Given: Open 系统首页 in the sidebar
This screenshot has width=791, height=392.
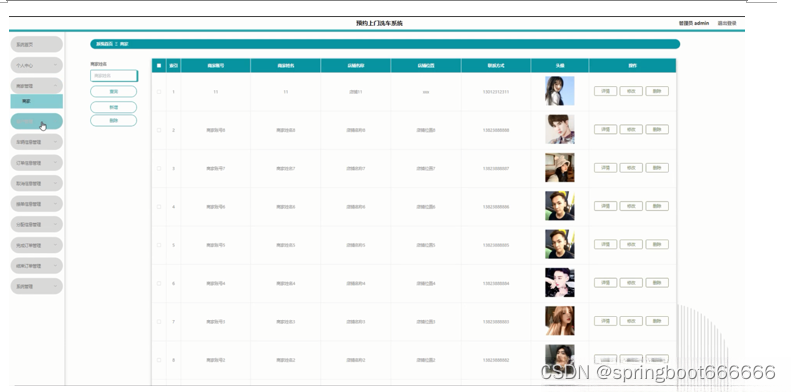Looking at the screenshot, I should tap(36, 44).
